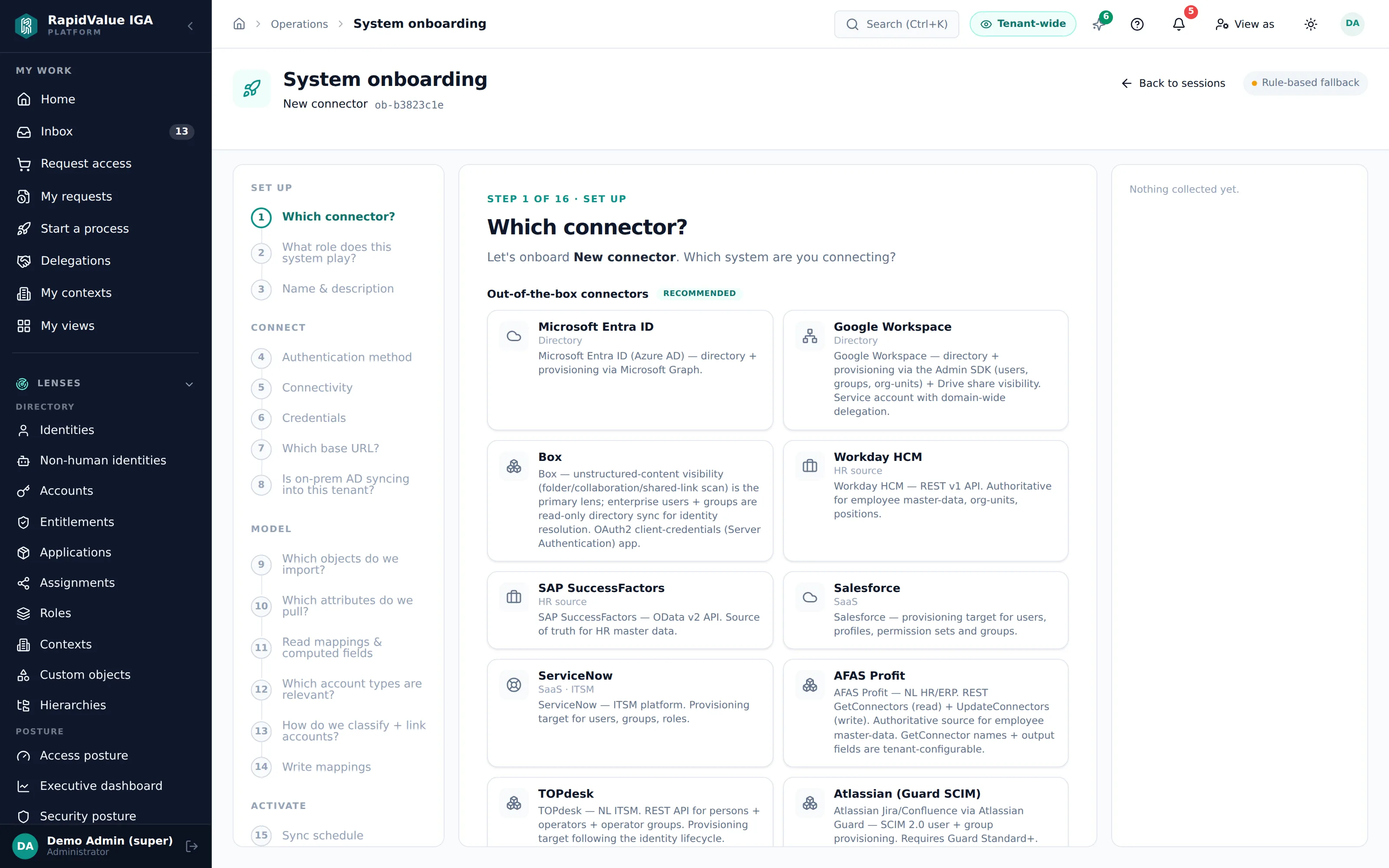Click the Lenses radar icon
The width and height of the screenshot is (1389, 868).
click(23, 384)
